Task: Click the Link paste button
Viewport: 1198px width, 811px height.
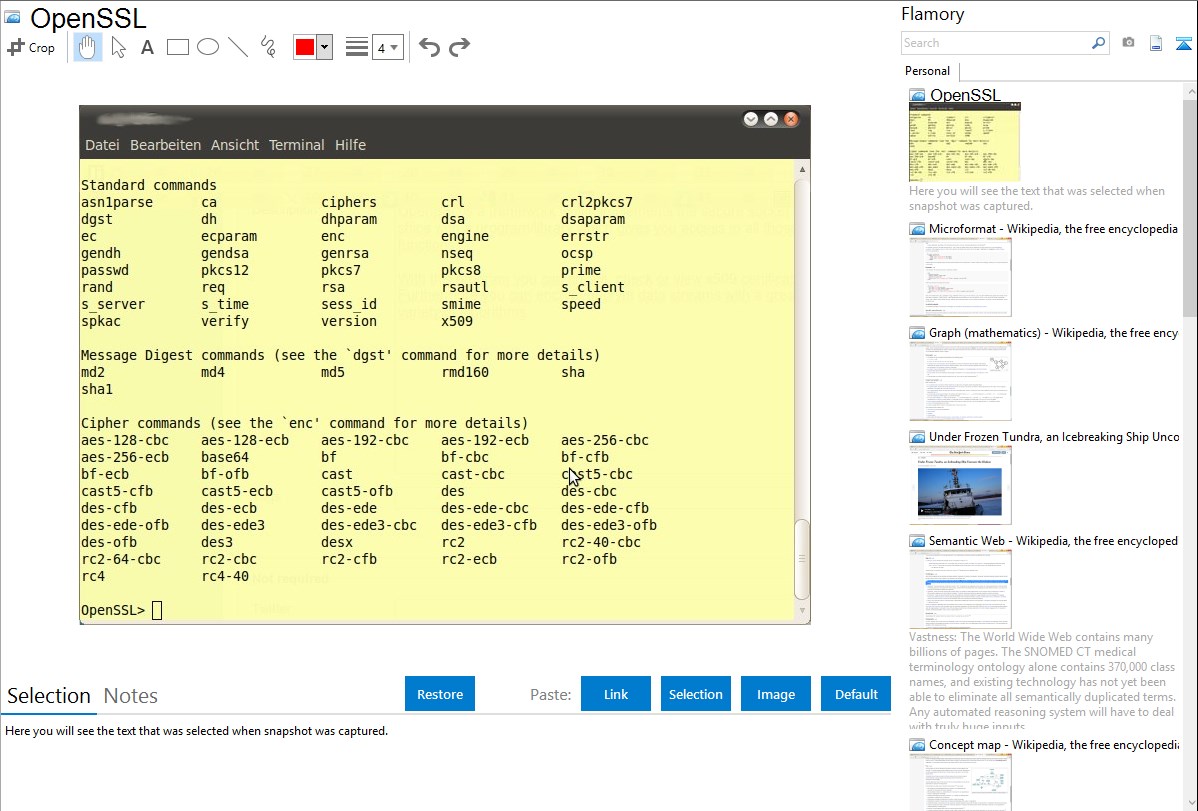Action: (x=616, y=694)
